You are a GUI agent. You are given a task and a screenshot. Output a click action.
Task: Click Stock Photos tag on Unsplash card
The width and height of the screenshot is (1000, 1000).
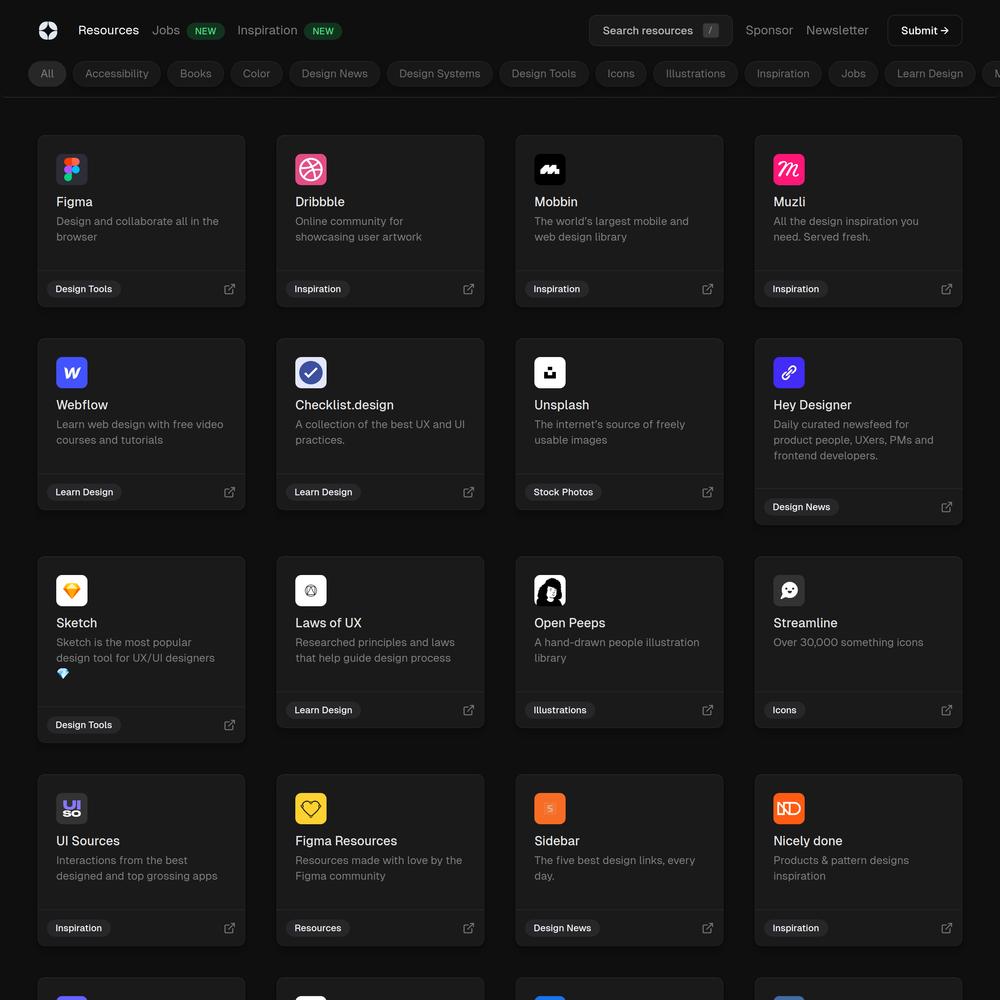pyautogui.click(x=563, y=492)
